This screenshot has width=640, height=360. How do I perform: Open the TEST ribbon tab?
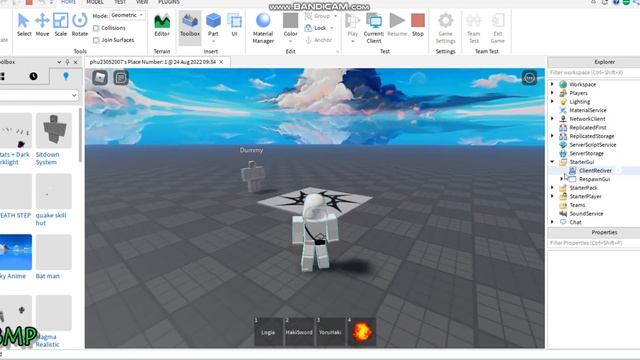[x=120, y=2]
